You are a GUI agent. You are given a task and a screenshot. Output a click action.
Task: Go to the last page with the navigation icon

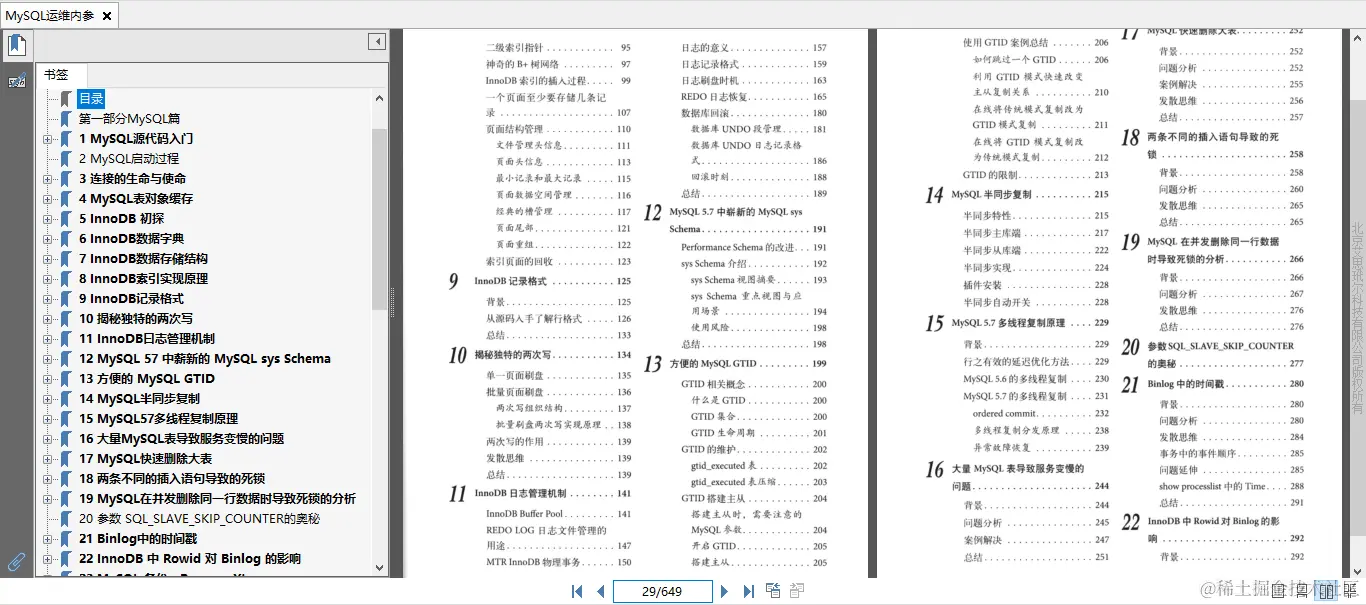[x=747, y=591]
